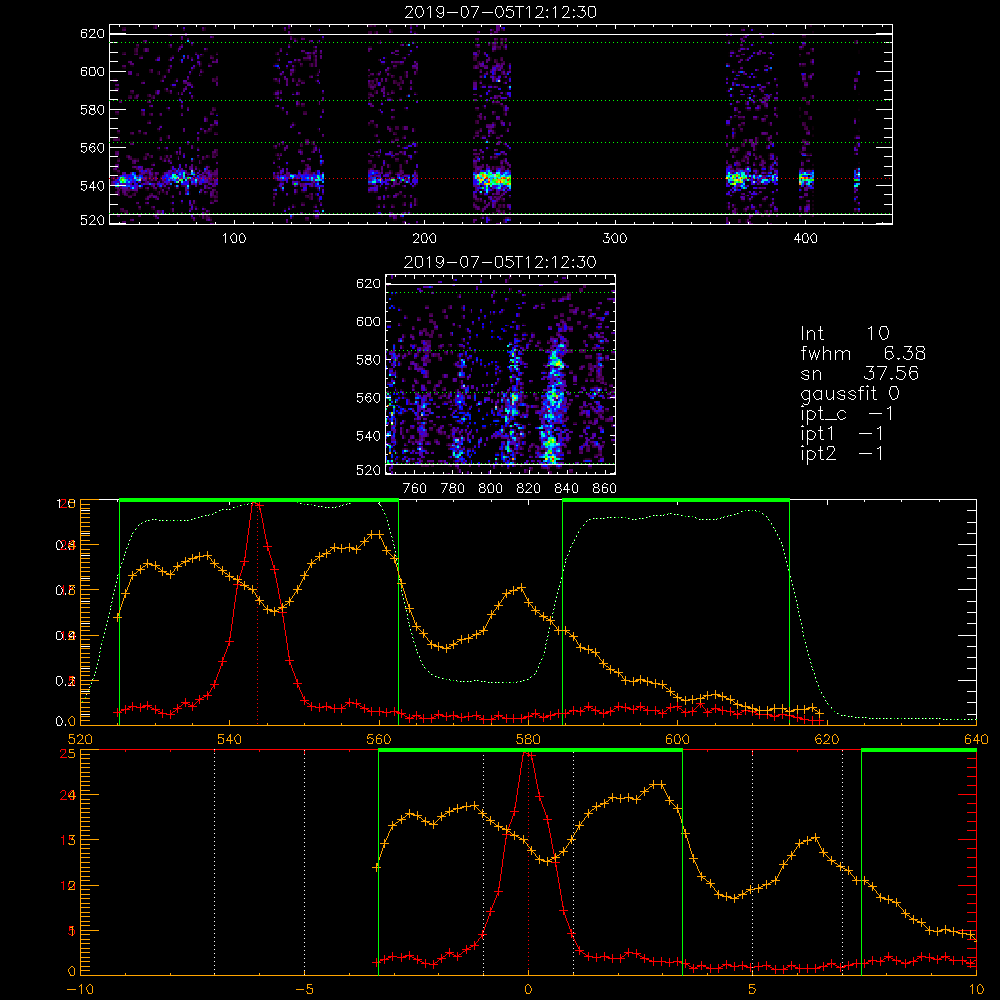Click the brightest emission patch in the top spectrogram
Image resolution: width=1000 pixels, height=1000 pixels.
tap(492, 179)
